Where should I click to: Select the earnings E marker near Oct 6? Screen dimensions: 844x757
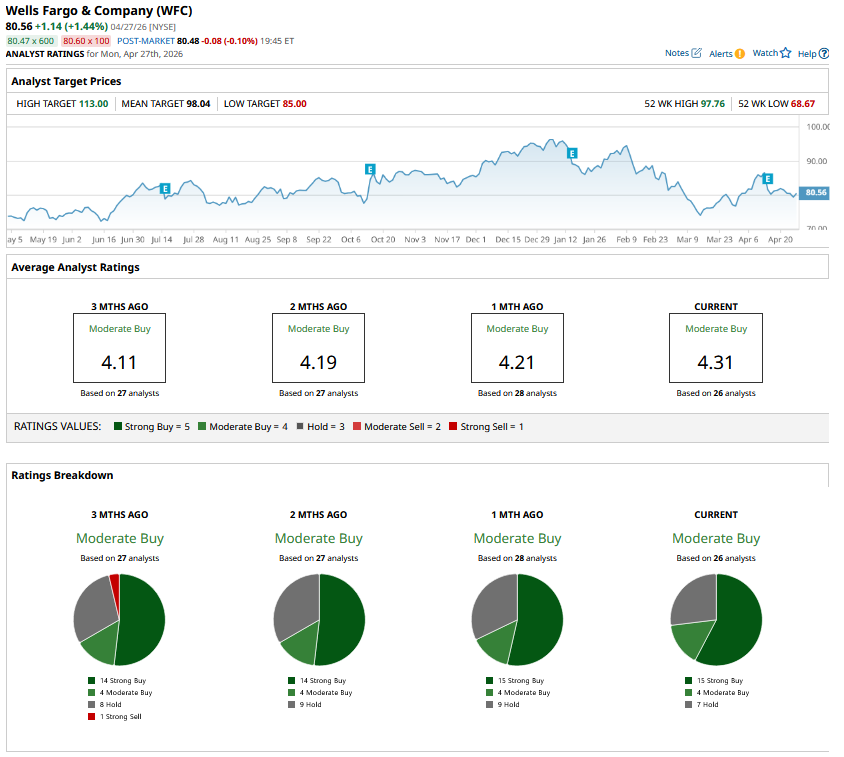point(370,170)
